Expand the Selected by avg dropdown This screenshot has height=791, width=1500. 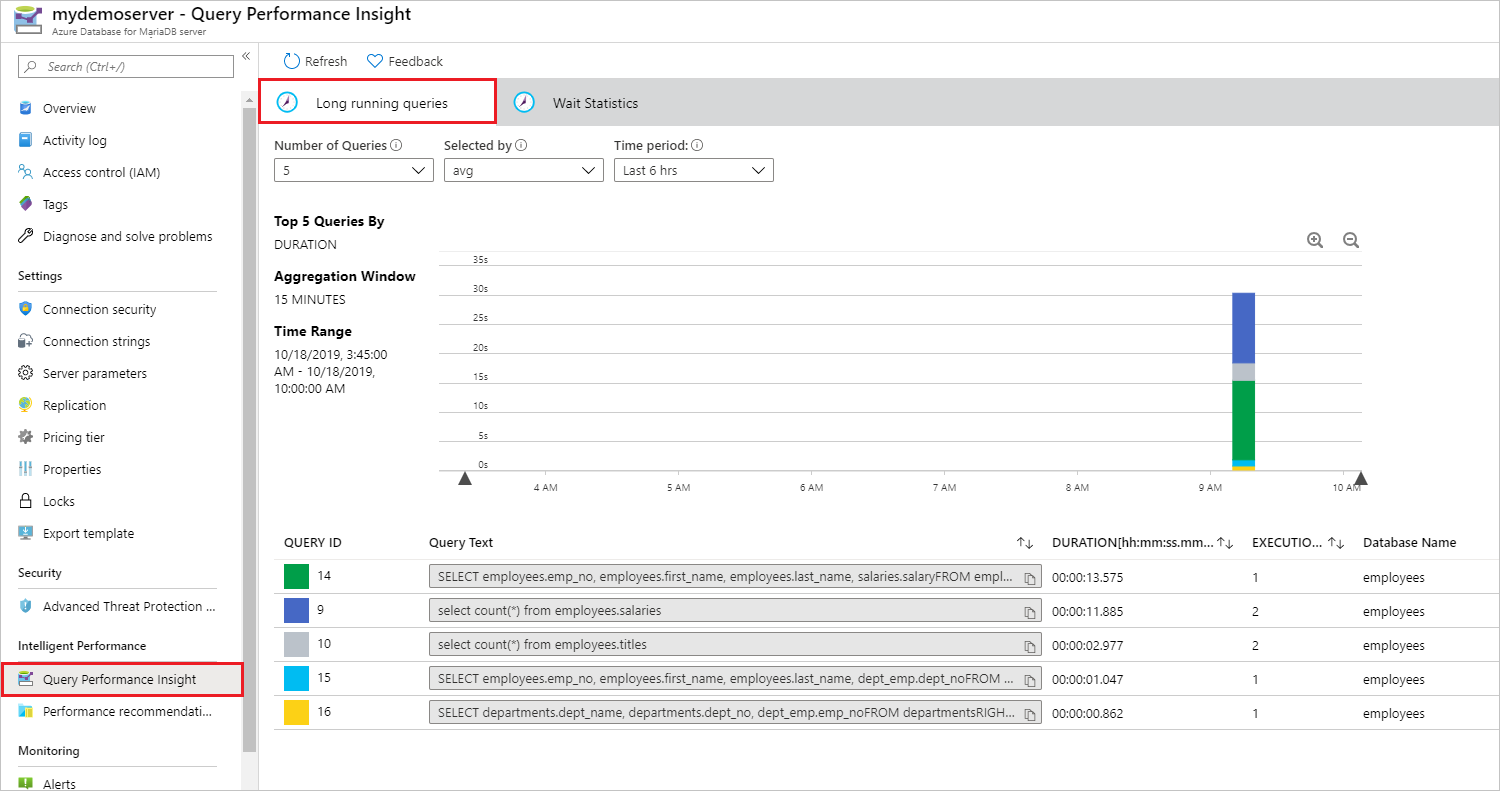pyautogui.click(x=524, y=170)
